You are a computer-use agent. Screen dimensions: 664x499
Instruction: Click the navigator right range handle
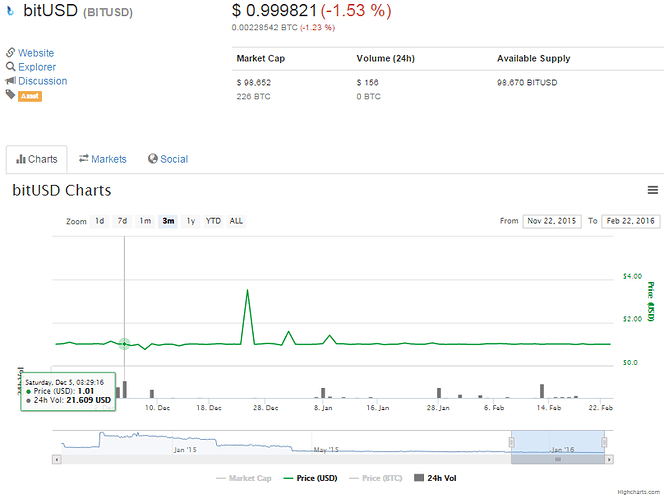tap(604, 442)
